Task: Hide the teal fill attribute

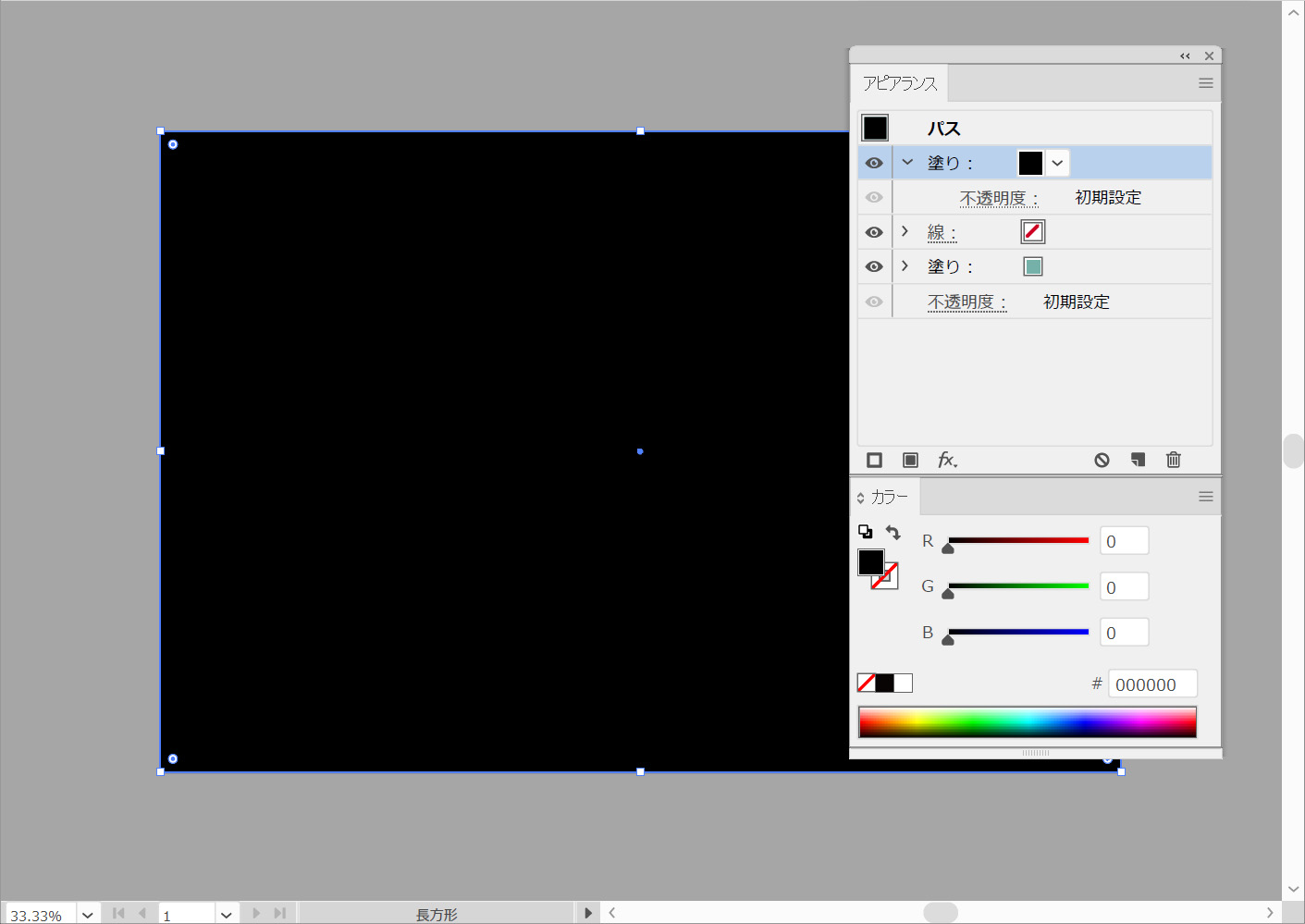Action: pyautogui.click(x=874, y=266)
